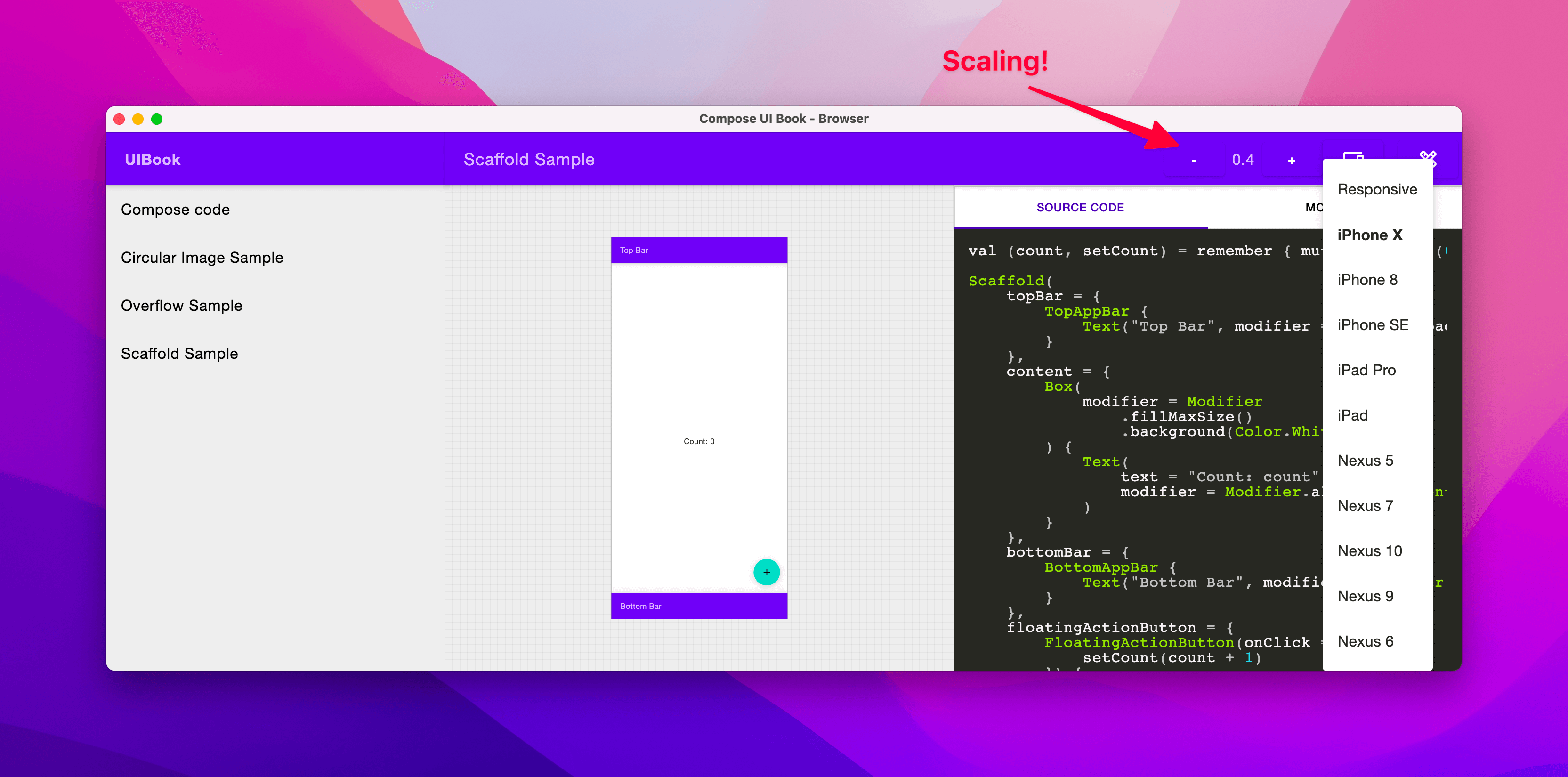Open Scaffold Sample in the sidebar
Image resolution: width=1568 pixels, height=777 pixels.
point(275,354)
